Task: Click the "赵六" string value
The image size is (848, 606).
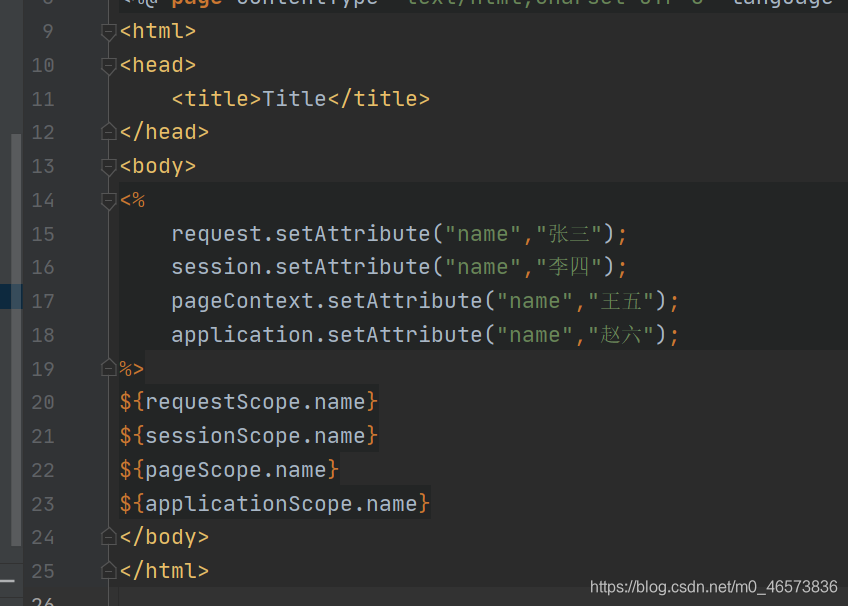Action: coord(621,335)
